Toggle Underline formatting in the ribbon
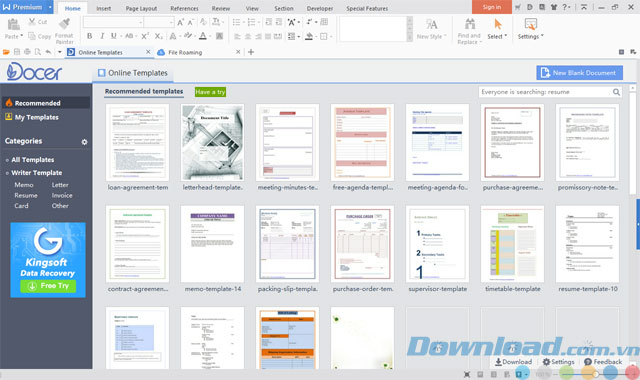The width and height of the screenshot is (640, 380). click(114, 36)
